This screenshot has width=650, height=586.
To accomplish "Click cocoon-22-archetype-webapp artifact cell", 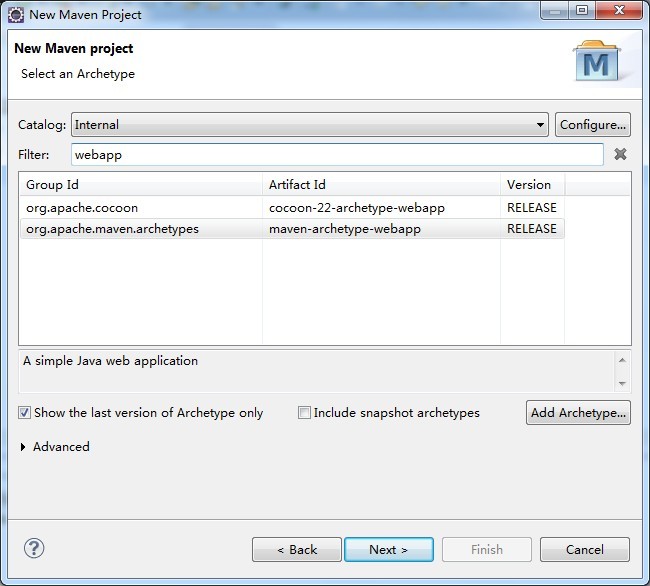I will 357,208.
